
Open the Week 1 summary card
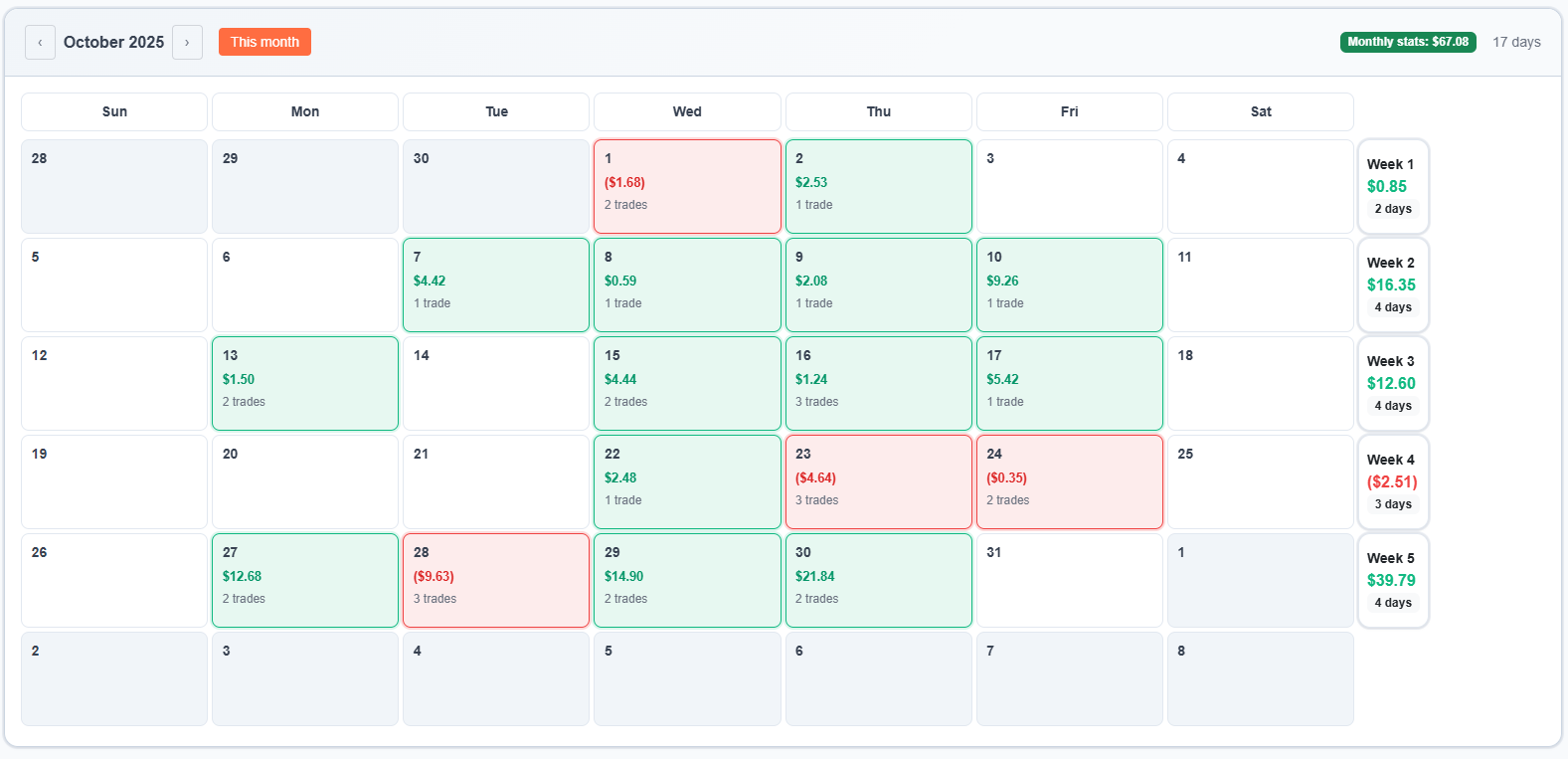tap(1392, 186)
